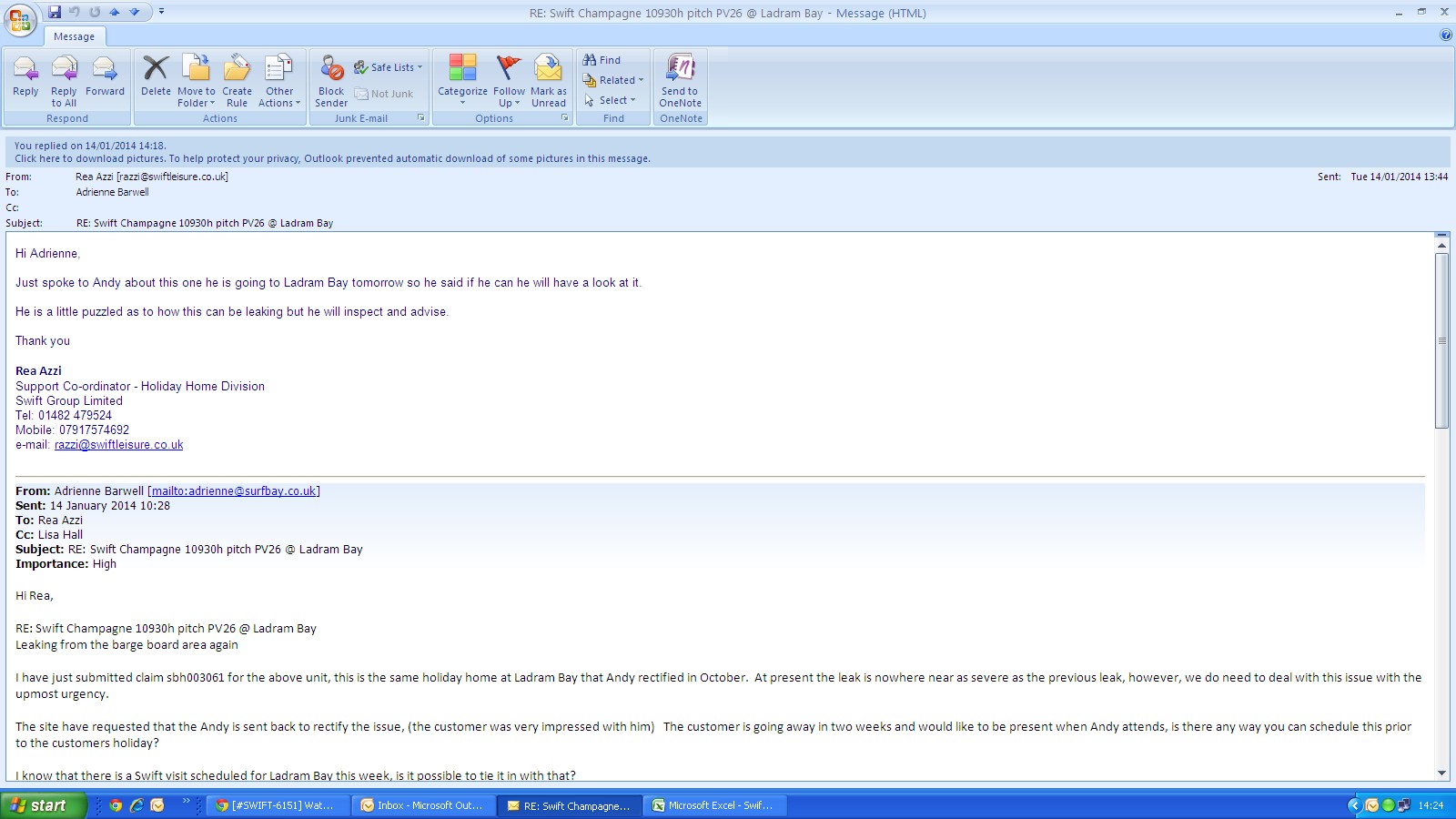Forward this email message
Viewport: 1456px width, 819px height.
[105, 76]
